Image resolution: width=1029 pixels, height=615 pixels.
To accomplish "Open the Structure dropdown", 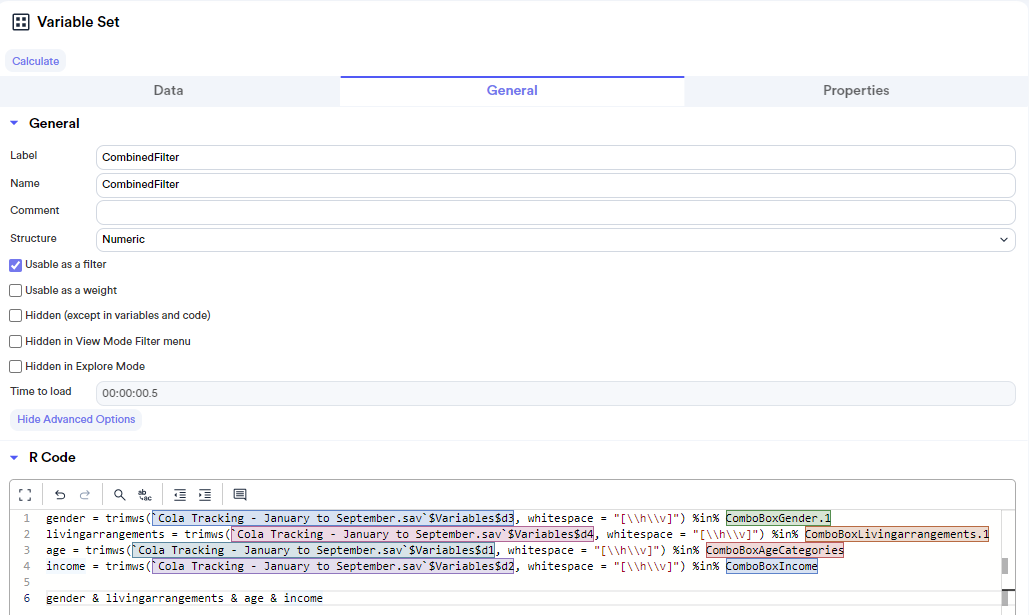I will pyautogui.click(x=1003, y=239).
